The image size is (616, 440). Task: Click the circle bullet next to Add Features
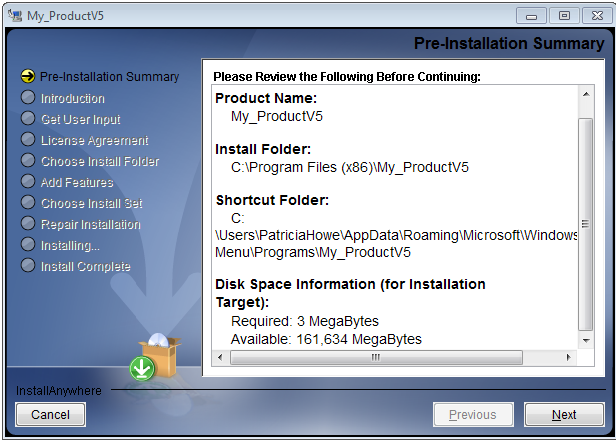[28, 182]
